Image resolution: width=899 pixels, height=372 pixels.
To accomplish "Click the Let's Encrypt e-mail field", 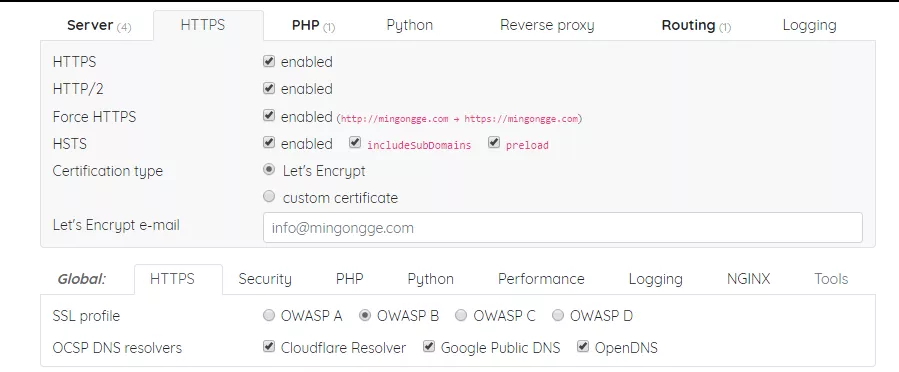I will click(562, 228).
